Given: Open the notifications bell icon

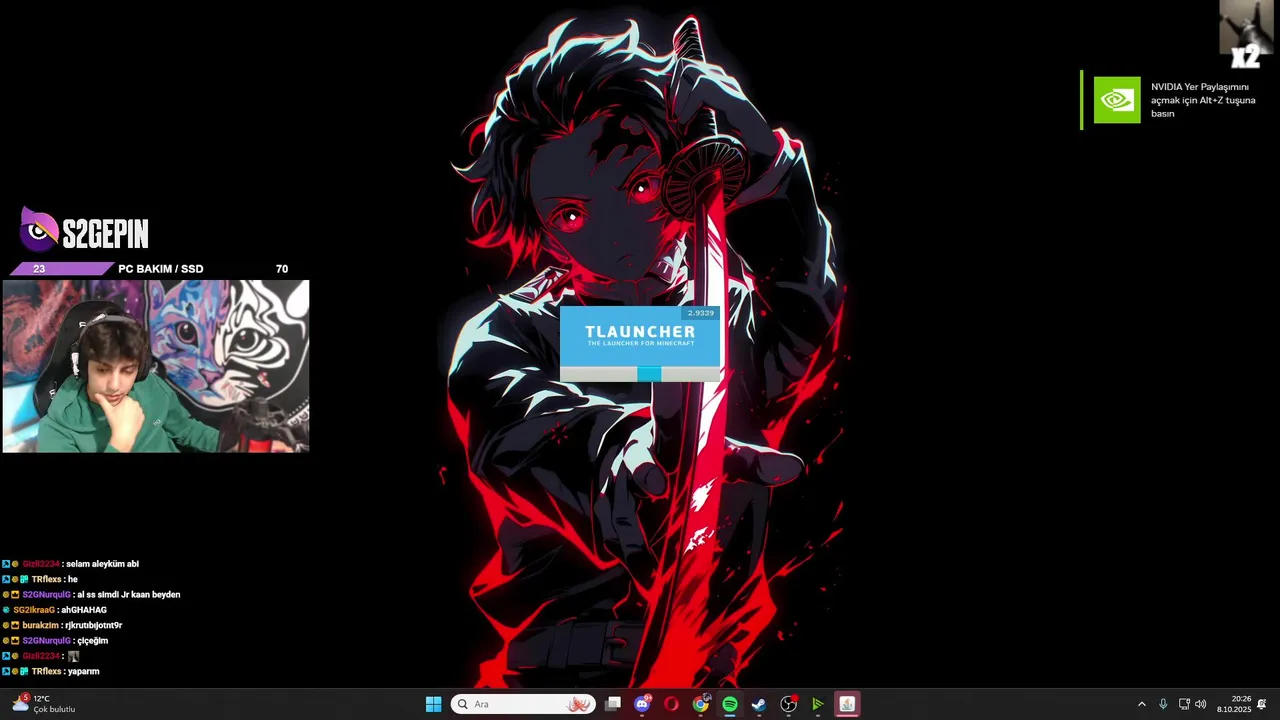Looking at the screenshot, I should click(x=1262, y=704).
